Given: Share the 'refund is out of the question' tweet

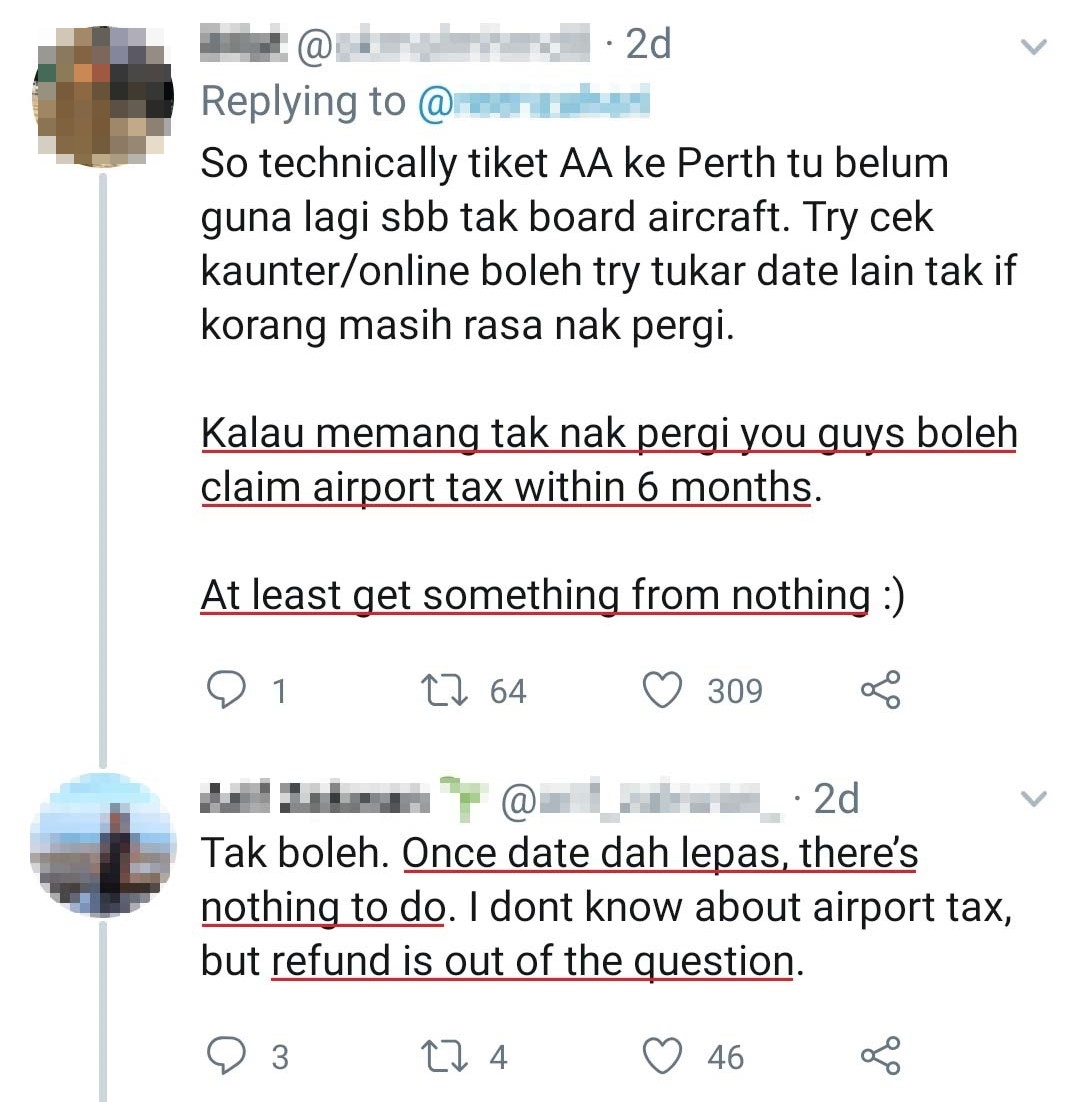Looking at the screenshot, I should pyautogui.click(x=880, y=1056).
